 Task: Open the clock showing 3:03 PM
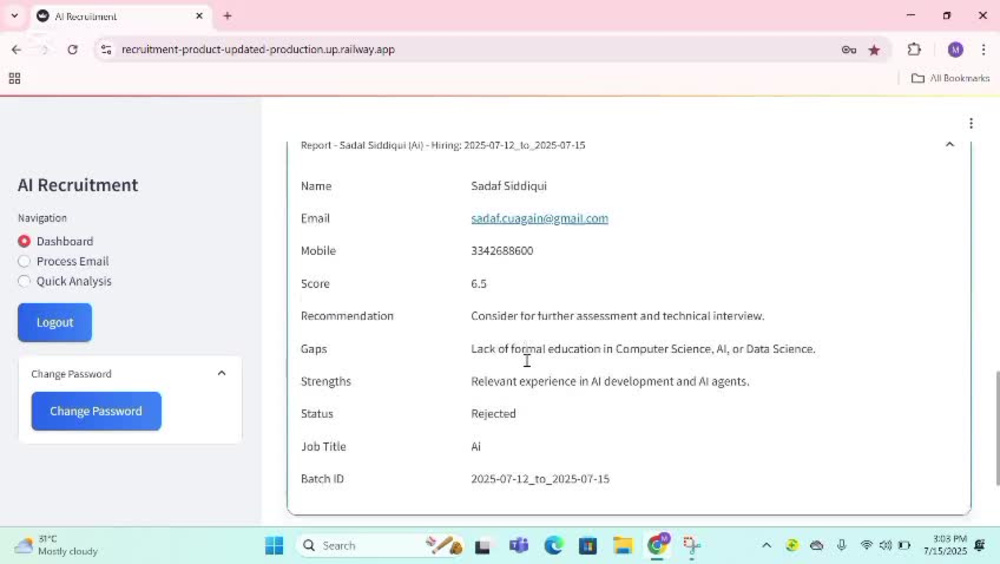[946, 545]
